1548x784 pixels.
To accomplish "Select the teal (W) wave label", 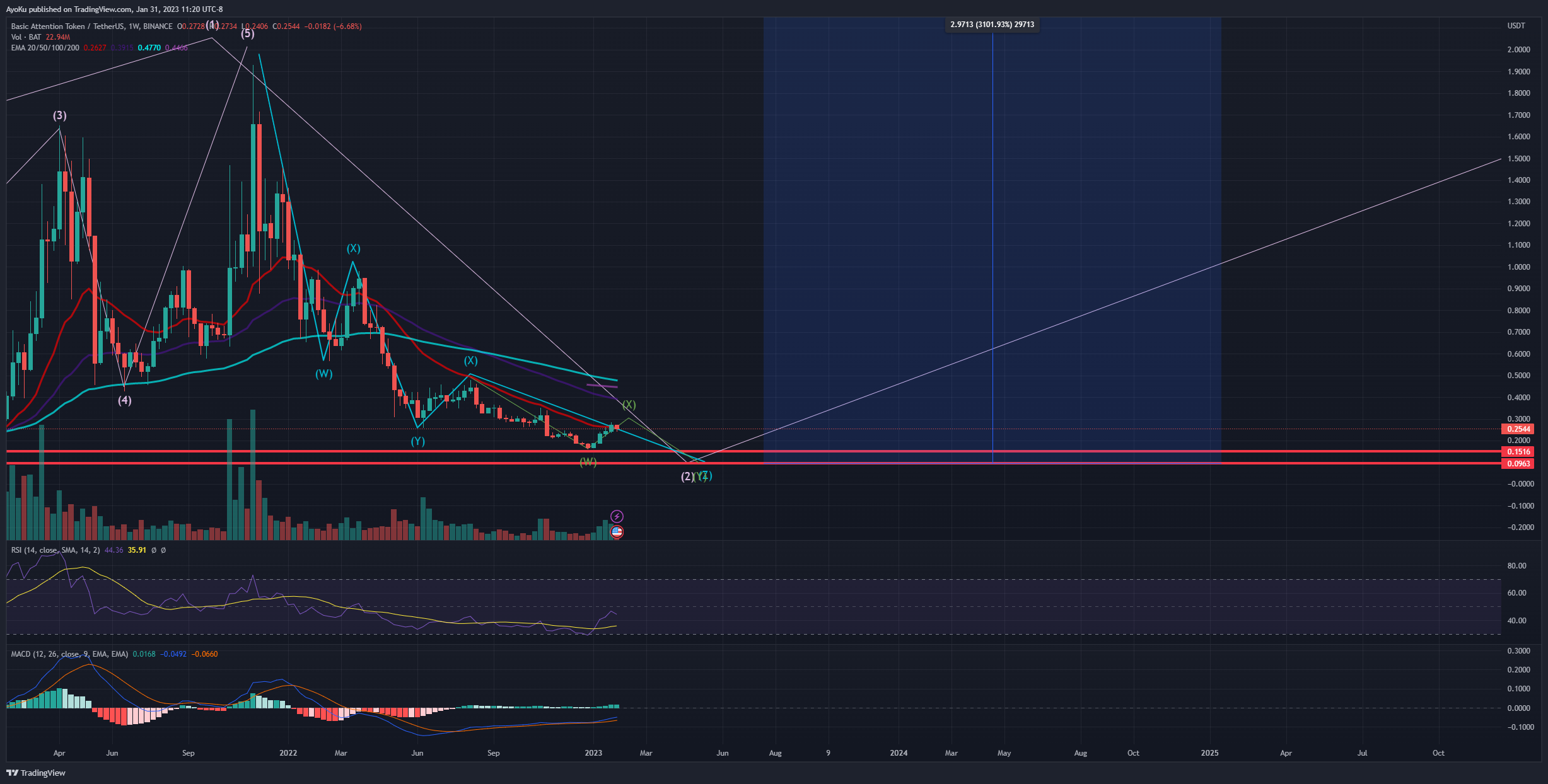I will (x=324, y=374).
